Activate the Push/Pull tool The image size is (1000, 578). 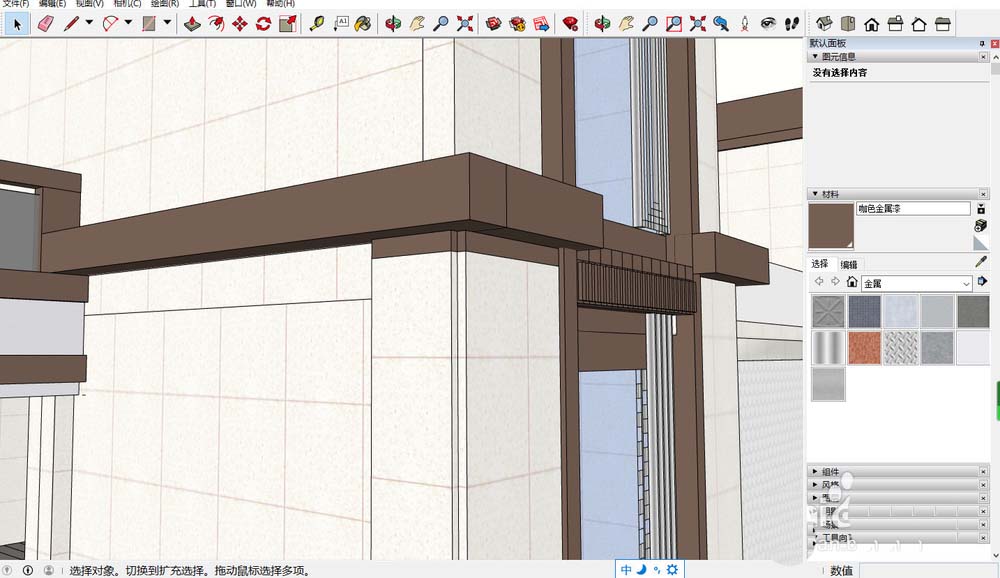click(192, 24)
